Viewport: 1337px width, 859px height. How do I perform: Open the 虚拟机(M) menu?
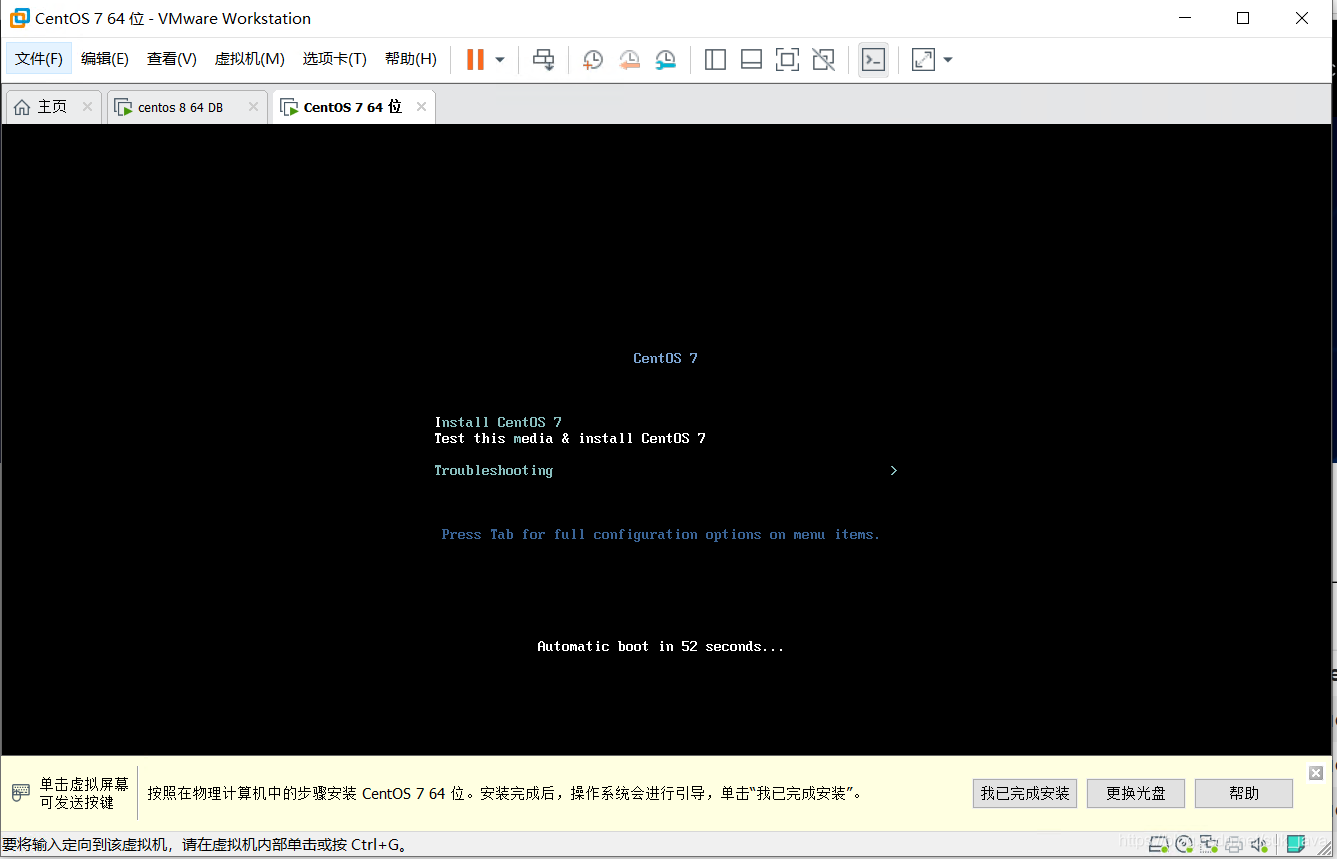coord(250,59)
